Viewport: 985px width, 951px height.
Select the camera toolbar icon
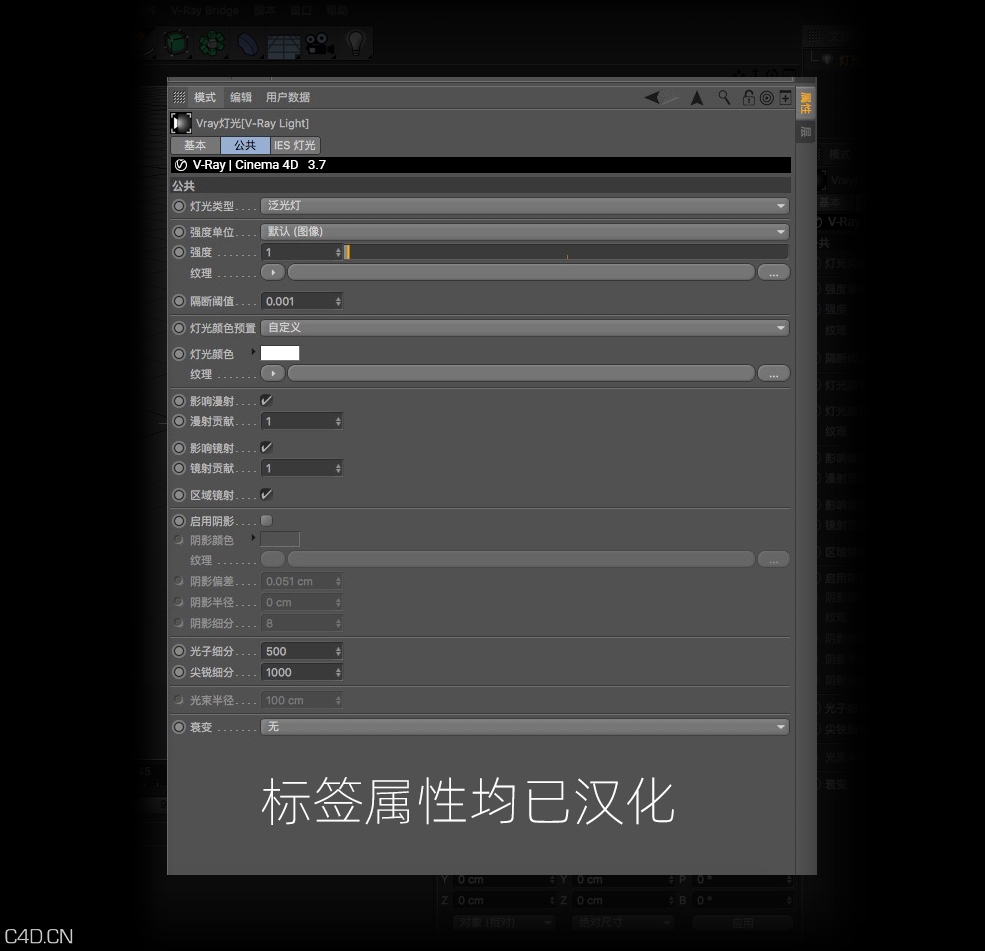[x=320, y=45]
